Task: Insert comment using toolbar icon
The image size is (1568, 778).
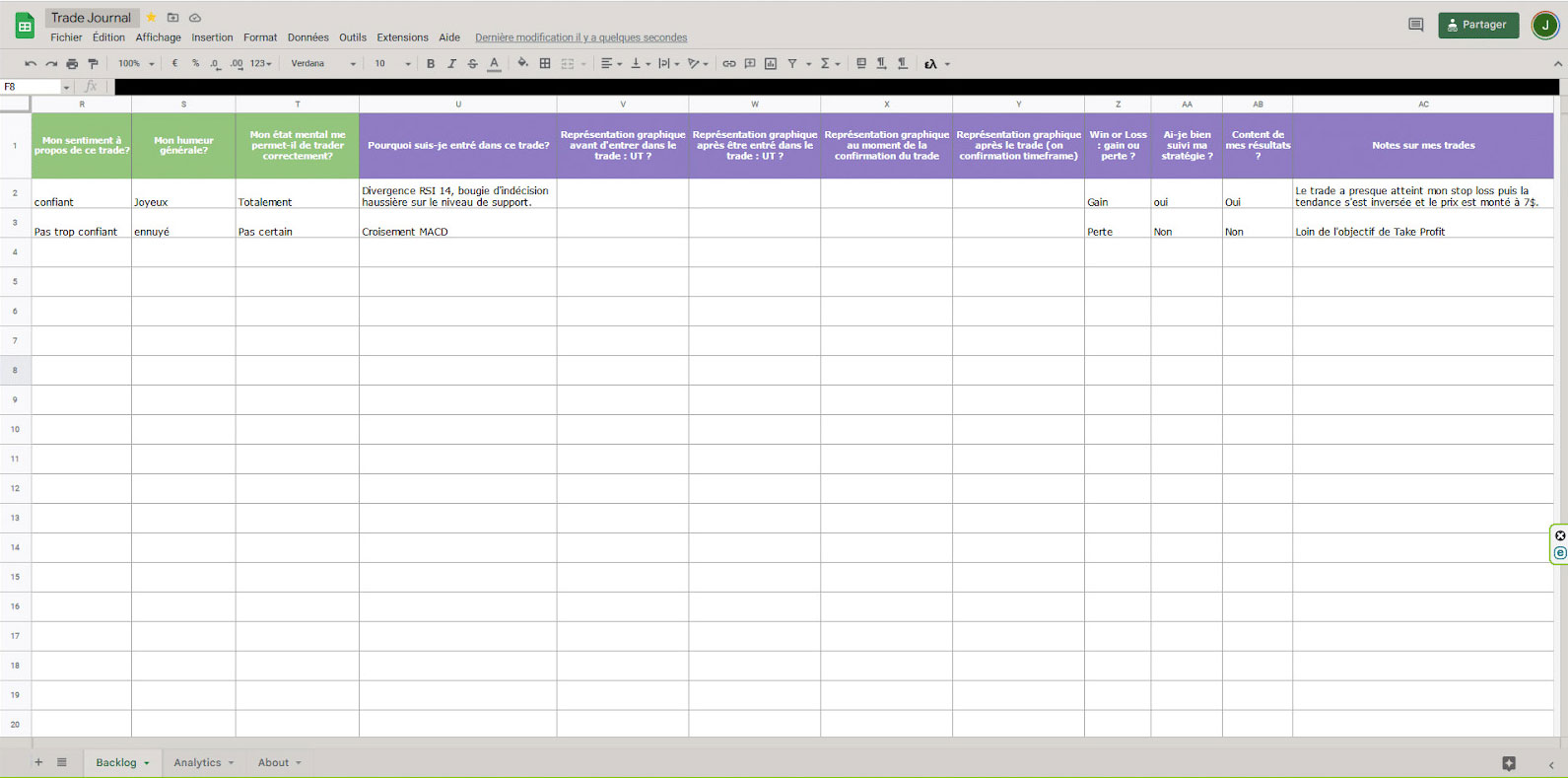Action: [x=750, y=63]
